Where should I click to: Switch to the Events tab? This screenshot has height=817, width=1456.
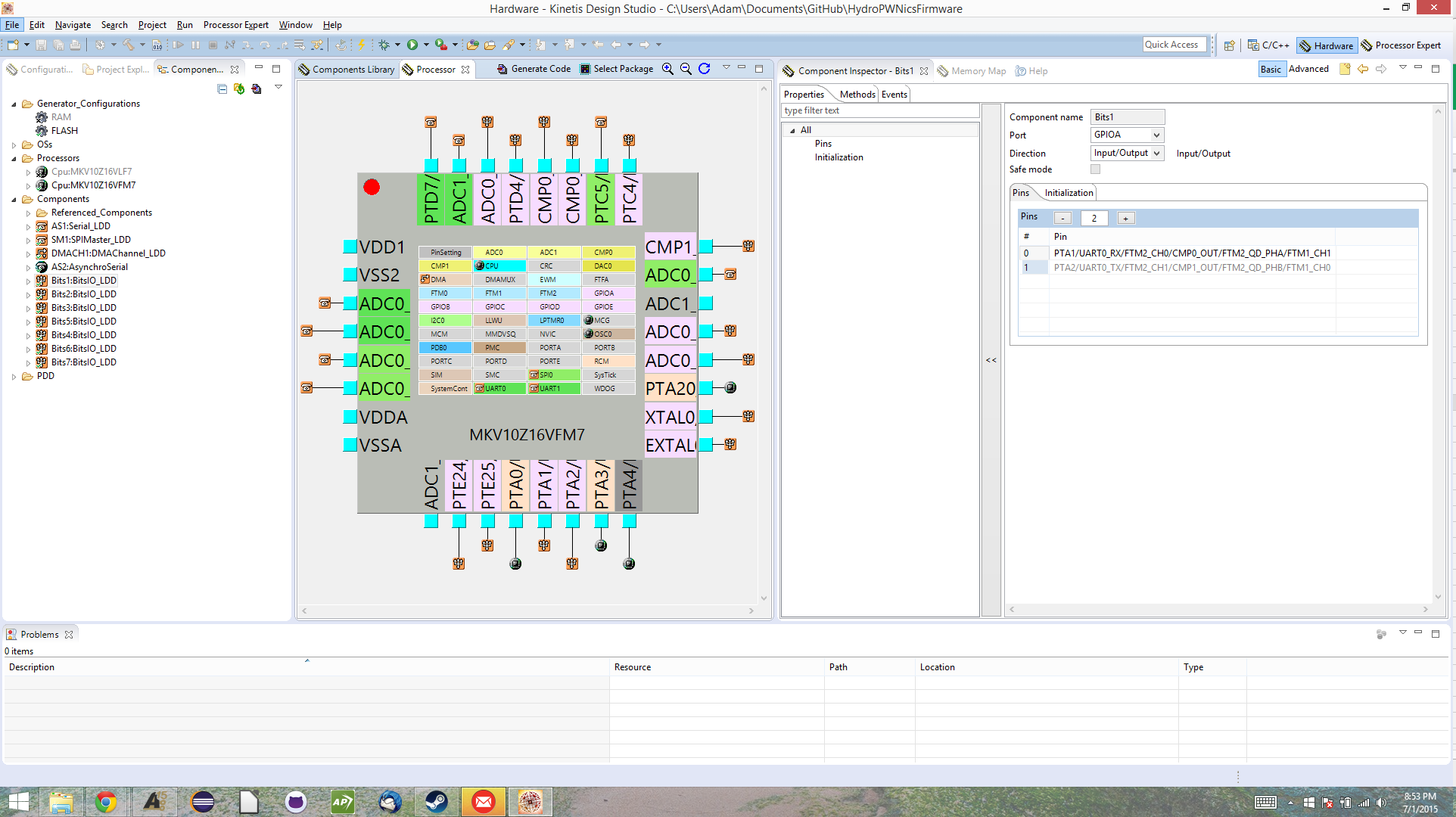[x=894, y=95]
